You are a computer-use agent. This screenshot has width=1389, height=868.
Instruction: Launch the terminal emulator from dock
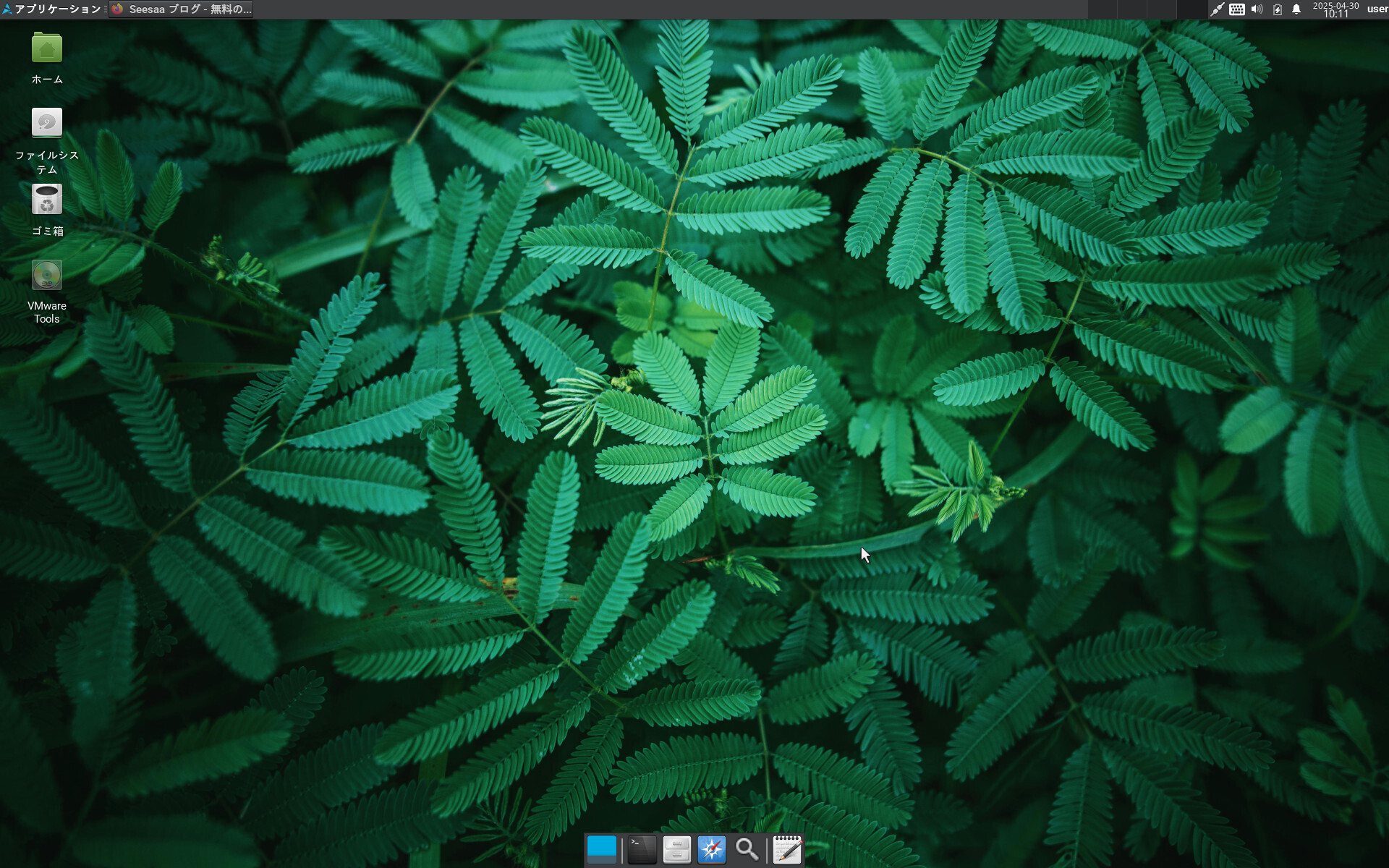(642, 849)
